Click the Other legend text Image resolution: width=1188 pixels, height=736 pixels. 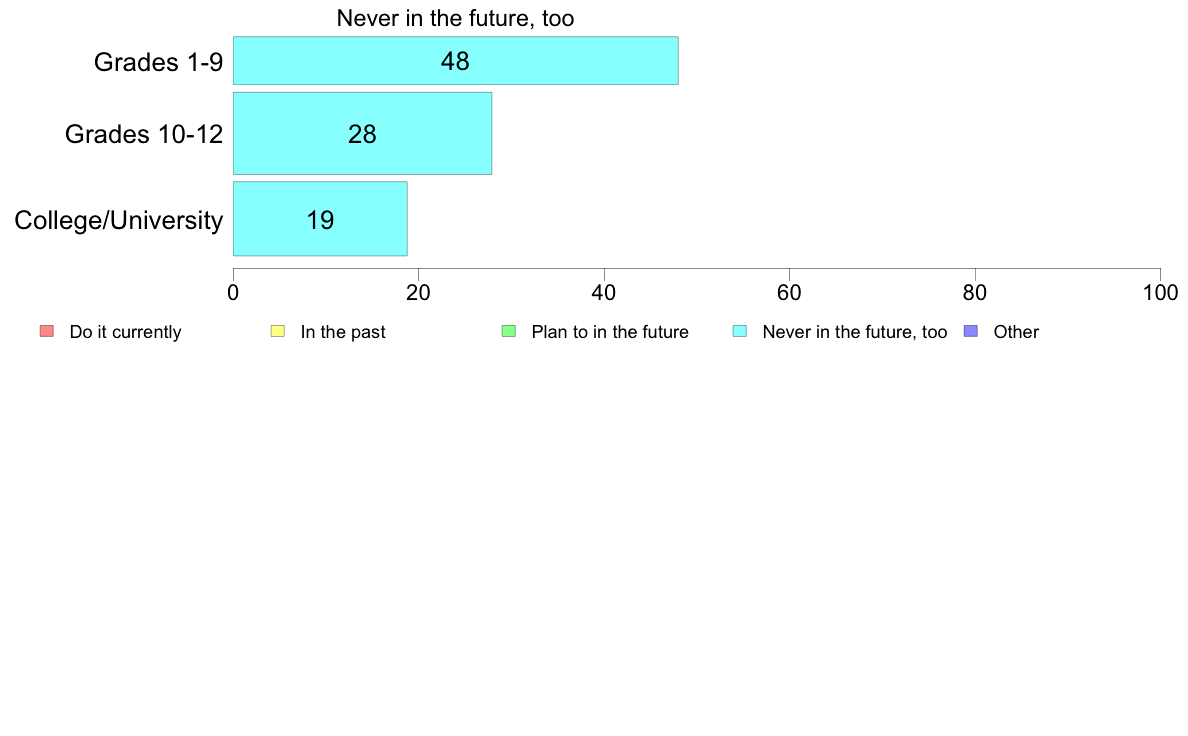(x=1016, y=332)
